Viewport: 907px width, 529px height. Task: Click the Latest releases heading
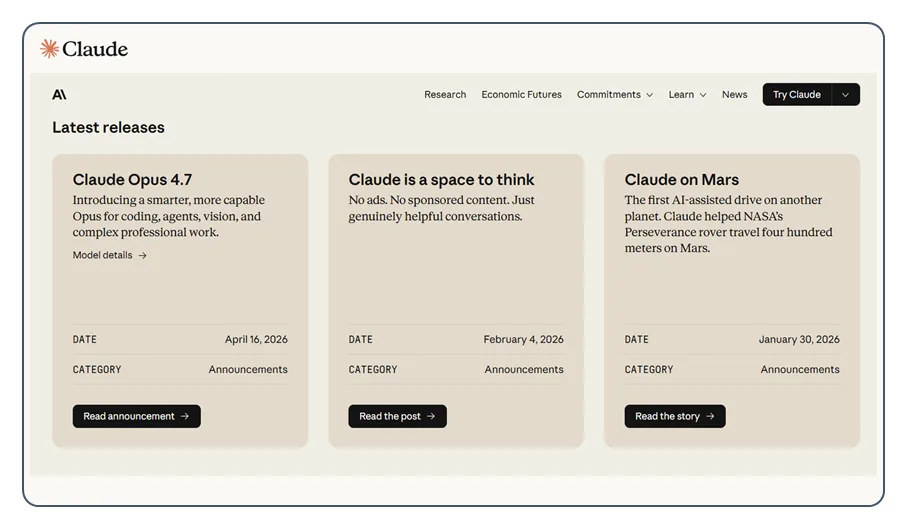[x=108, y=127]
